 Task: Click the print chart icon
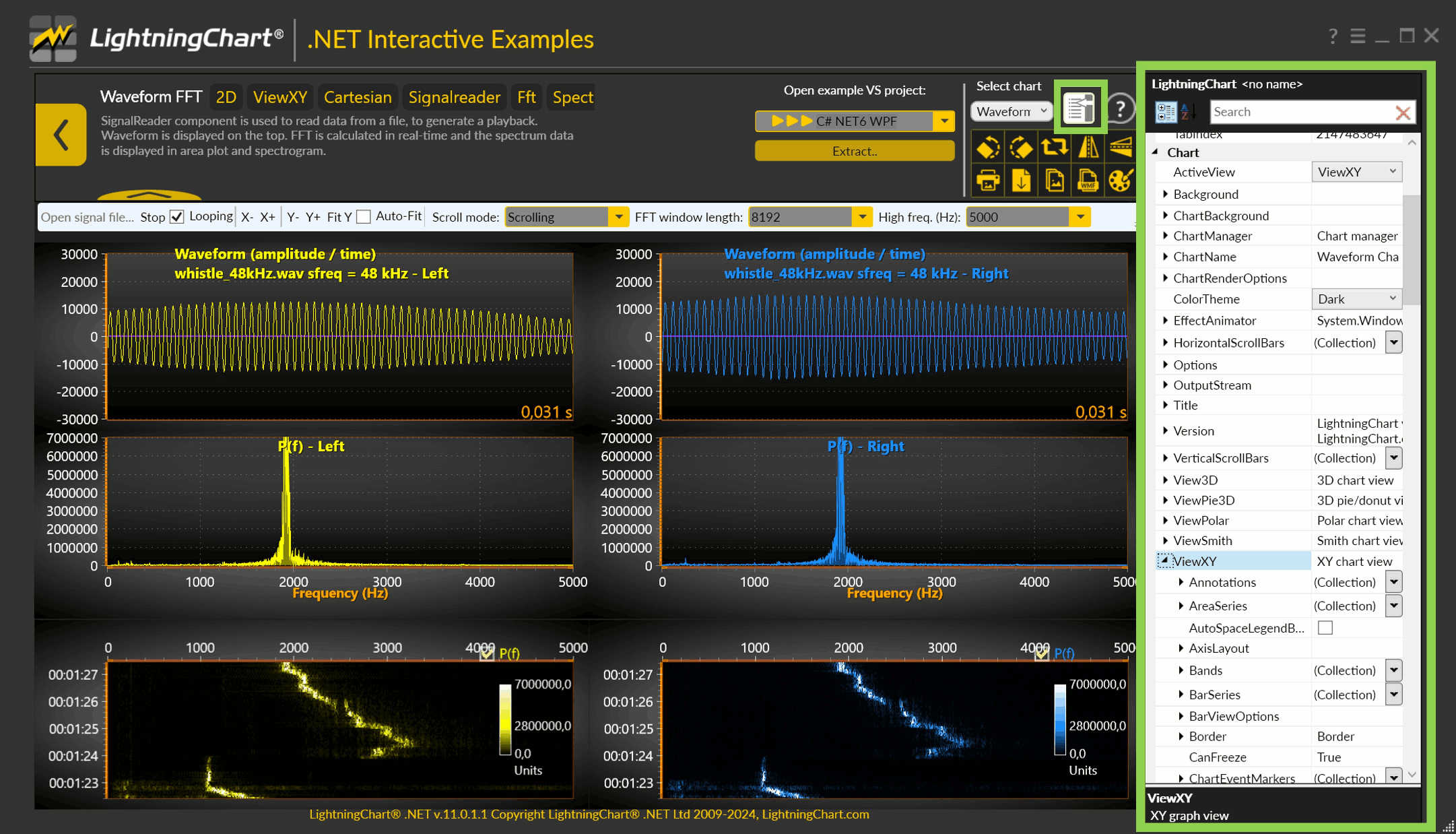coord(988,181)
